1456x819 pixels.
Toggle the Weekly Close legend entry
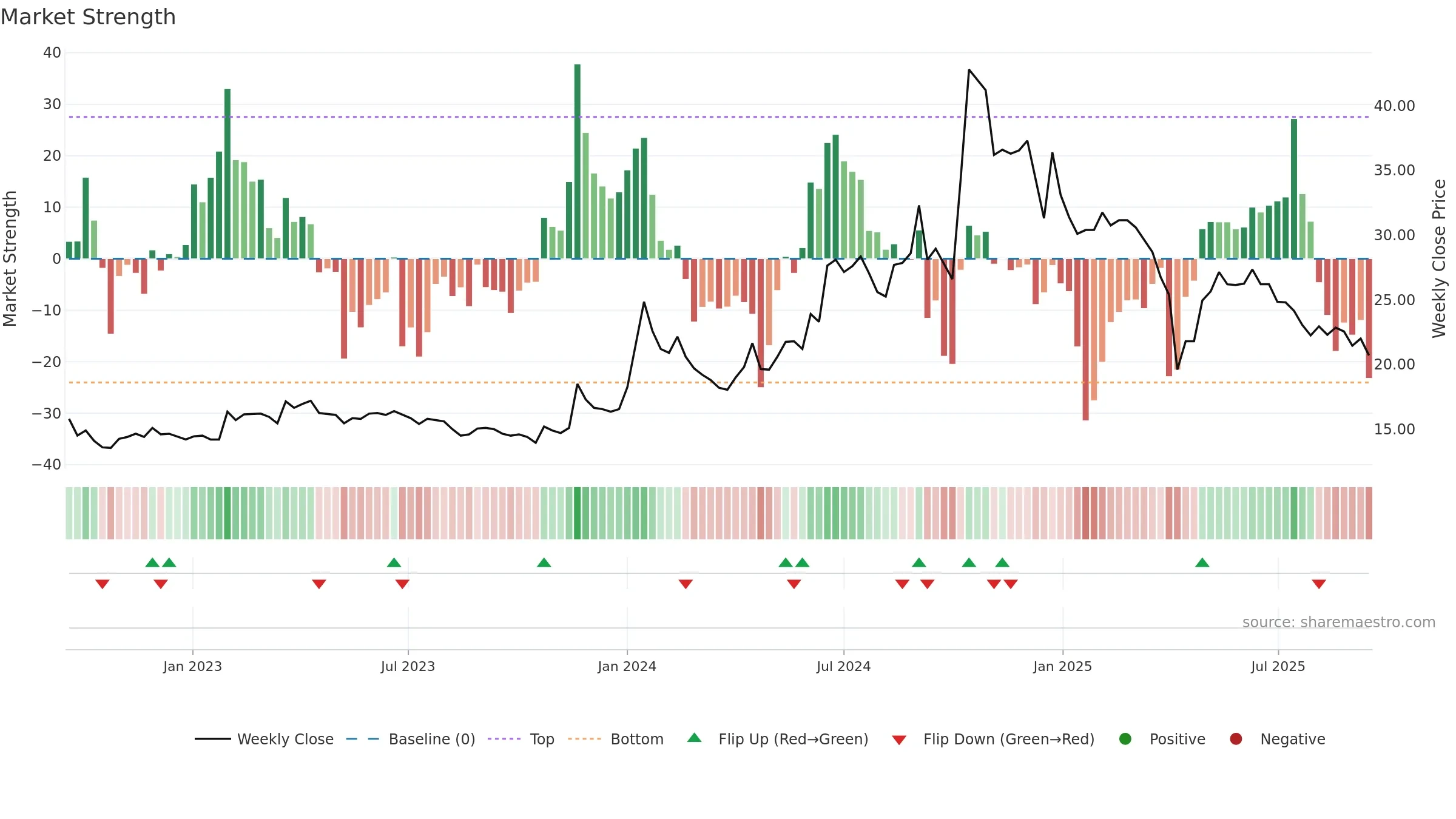coord(265,739)
